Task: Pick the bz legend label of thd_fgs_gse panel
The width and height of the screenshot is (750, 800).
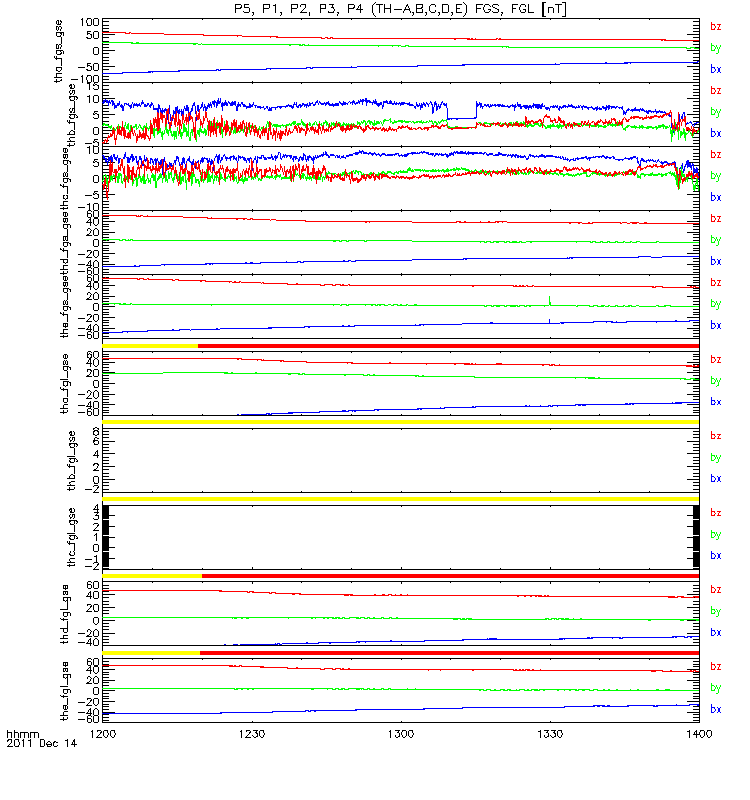Action: (716, 218)
